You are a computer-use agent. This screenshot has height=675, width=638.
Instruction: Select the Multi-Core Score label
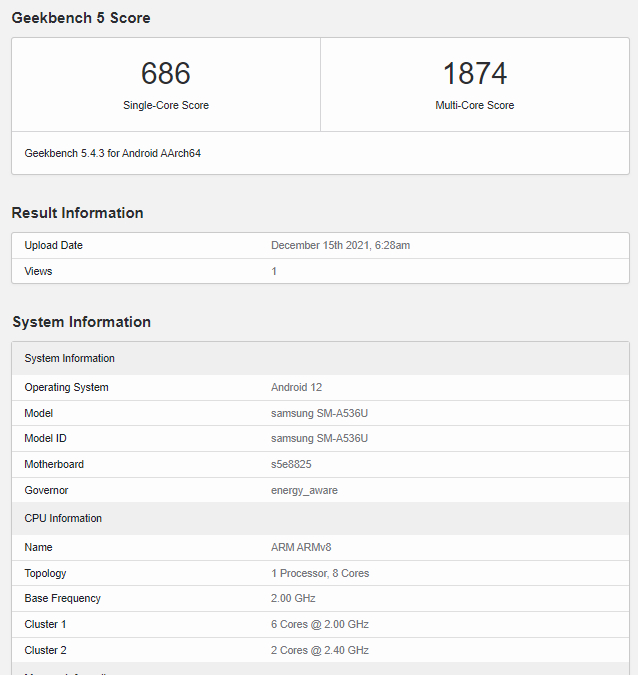tap(475, 105)
